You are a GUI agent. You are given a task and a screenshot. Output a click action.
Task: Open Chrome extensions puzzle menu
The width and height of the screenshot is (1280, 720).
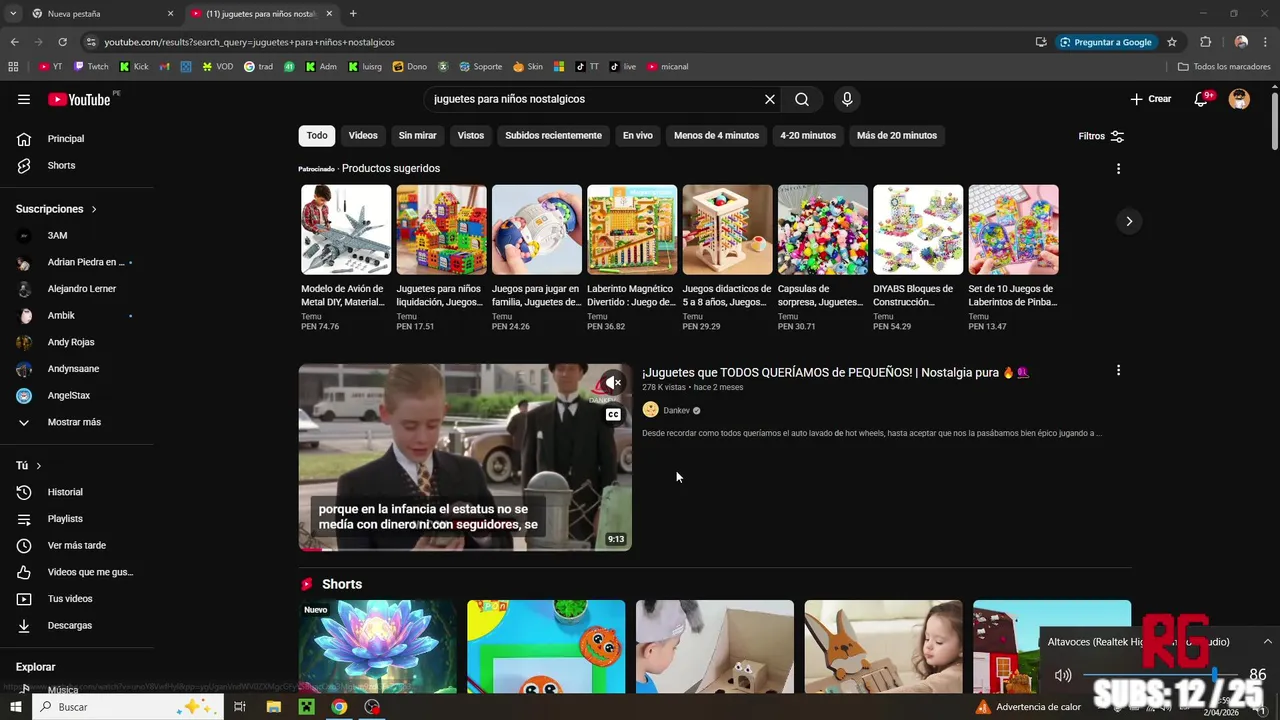[1205, 42]
